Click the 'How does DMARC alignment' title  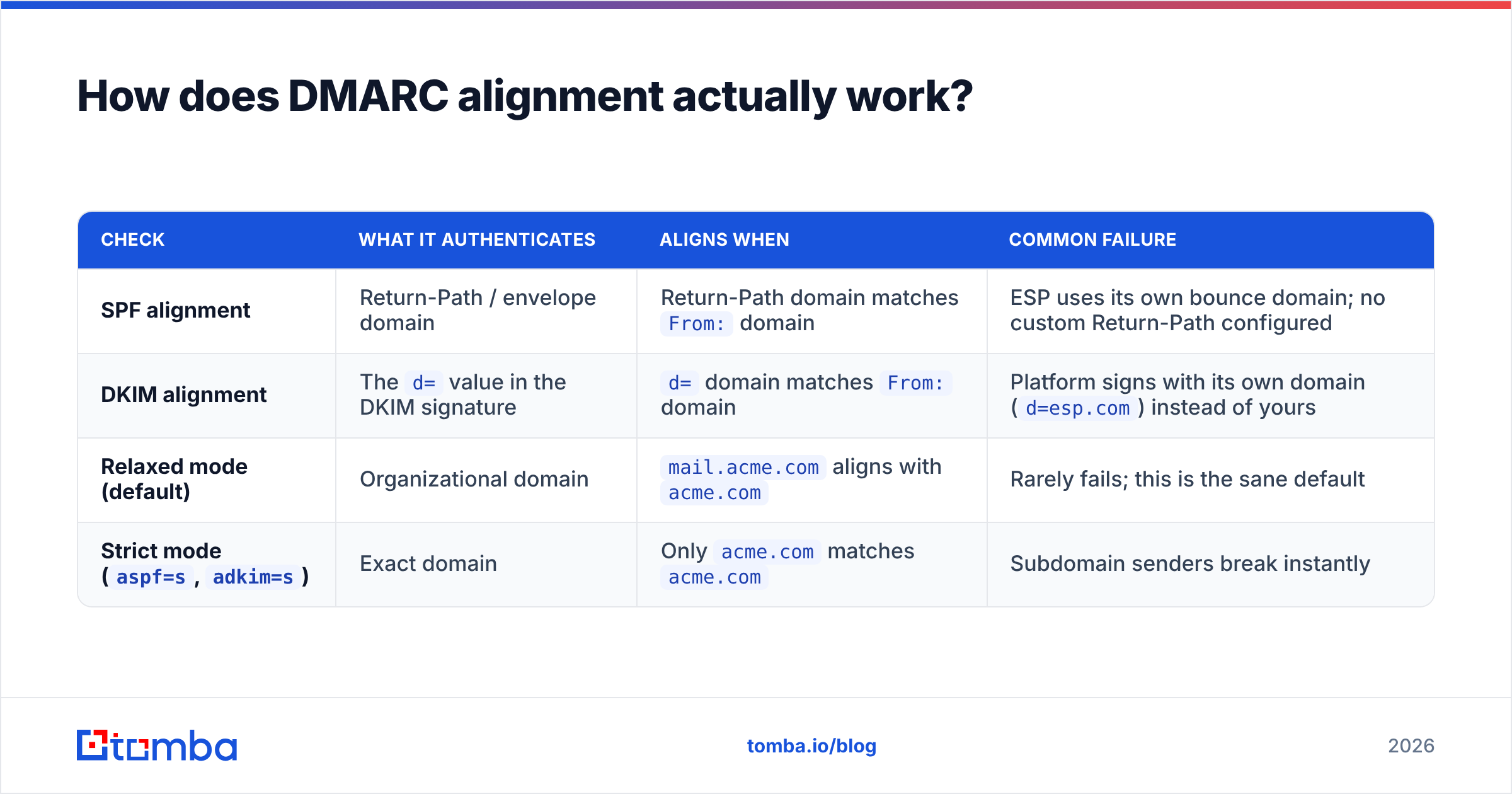(525, 96)
